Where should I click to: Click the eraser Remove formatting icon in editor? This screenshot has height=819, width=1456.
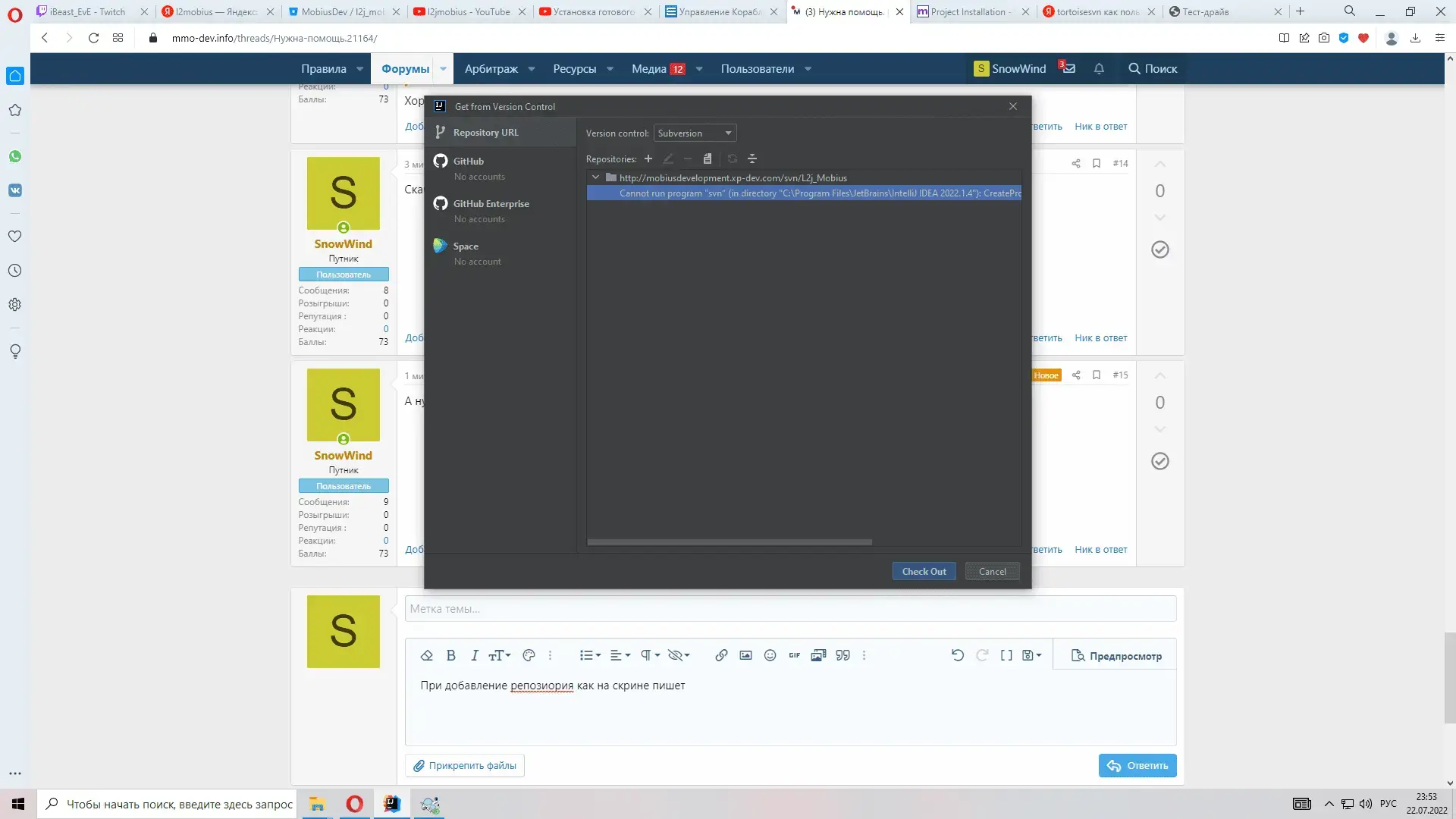(427, 656)
